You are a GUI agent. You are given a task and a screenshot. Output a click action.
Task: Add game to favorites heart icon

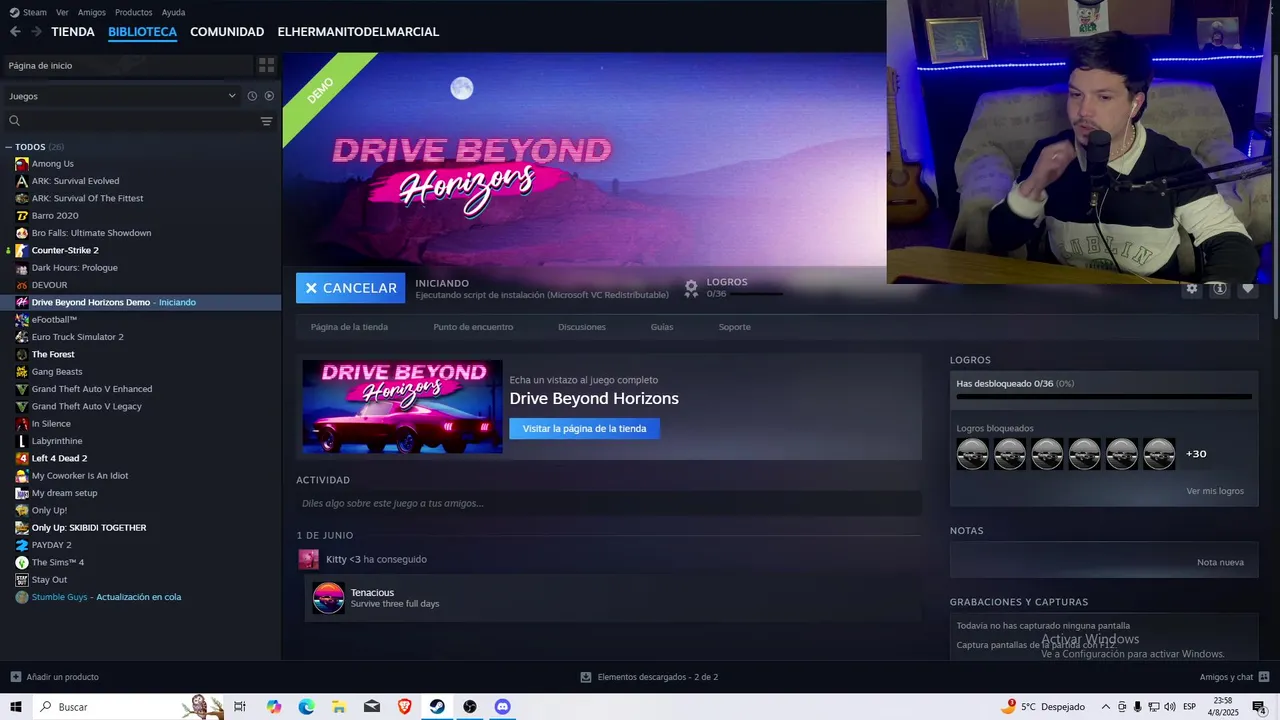[1247, 288]
